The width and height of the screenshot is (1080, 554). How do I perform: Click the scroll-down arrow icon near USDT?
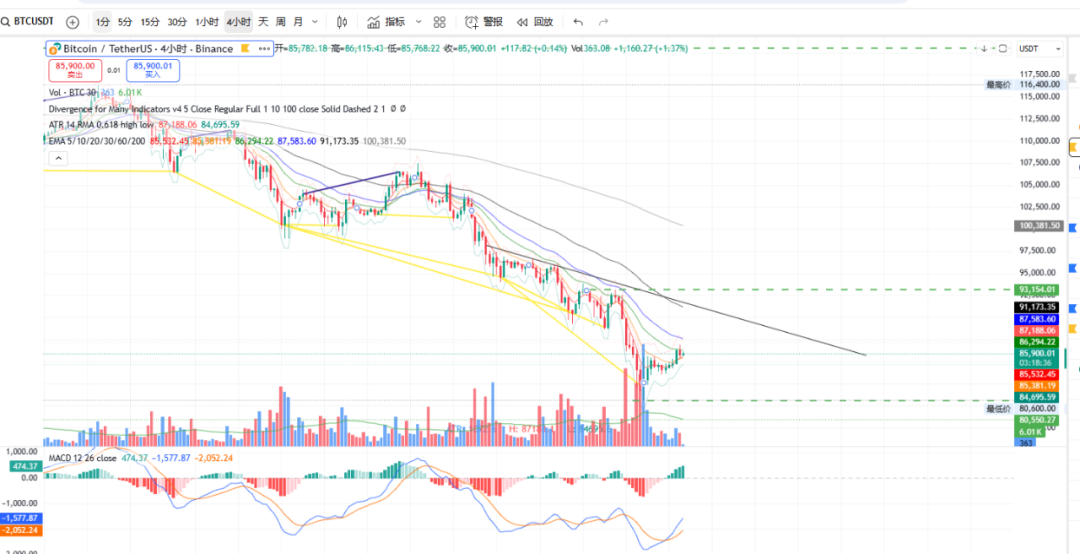[984, 48]
